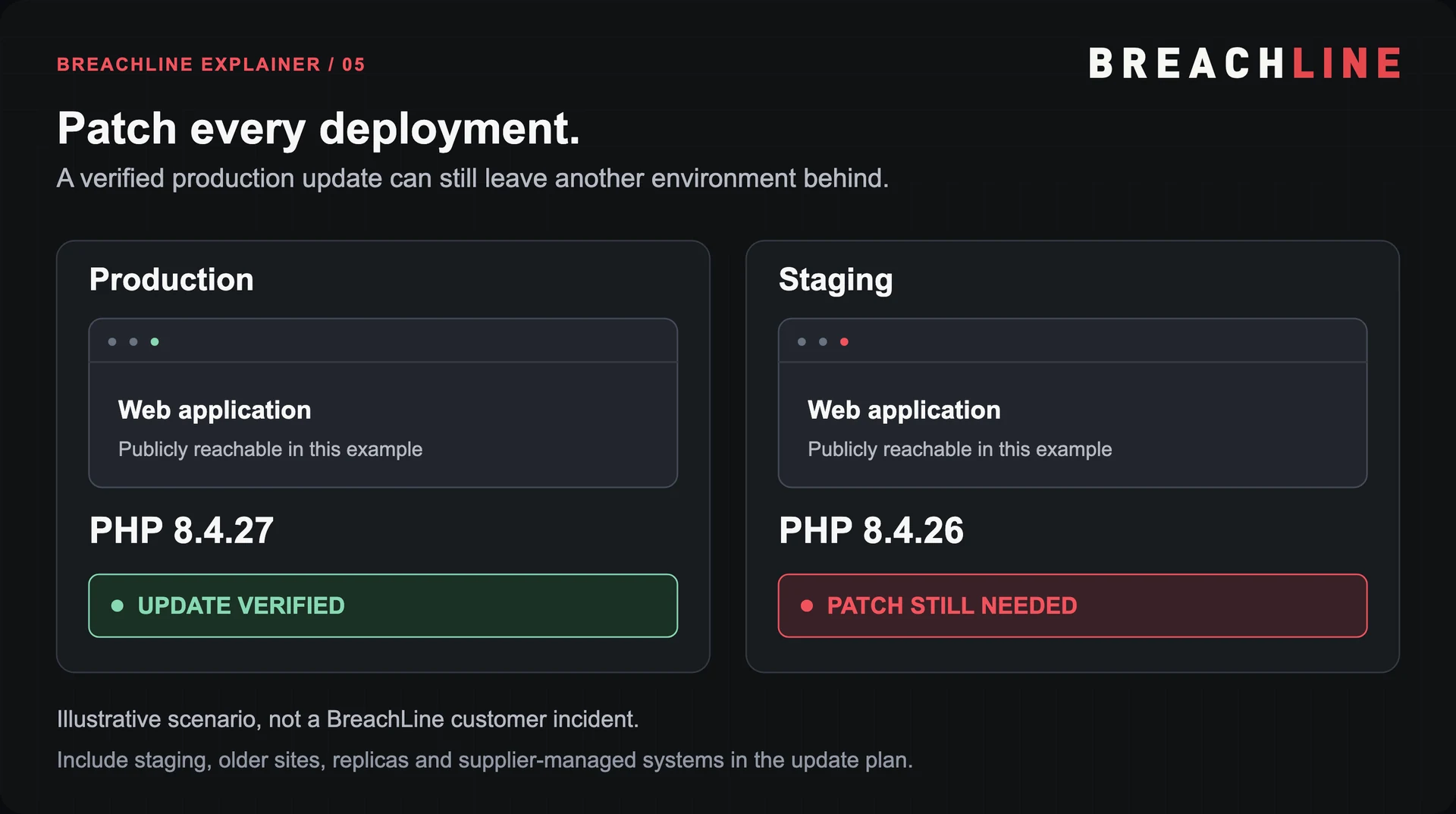Screen dimensions: 1456x814
Task: Click the subtitle about verified production update
Action: [x=472, y=178]
